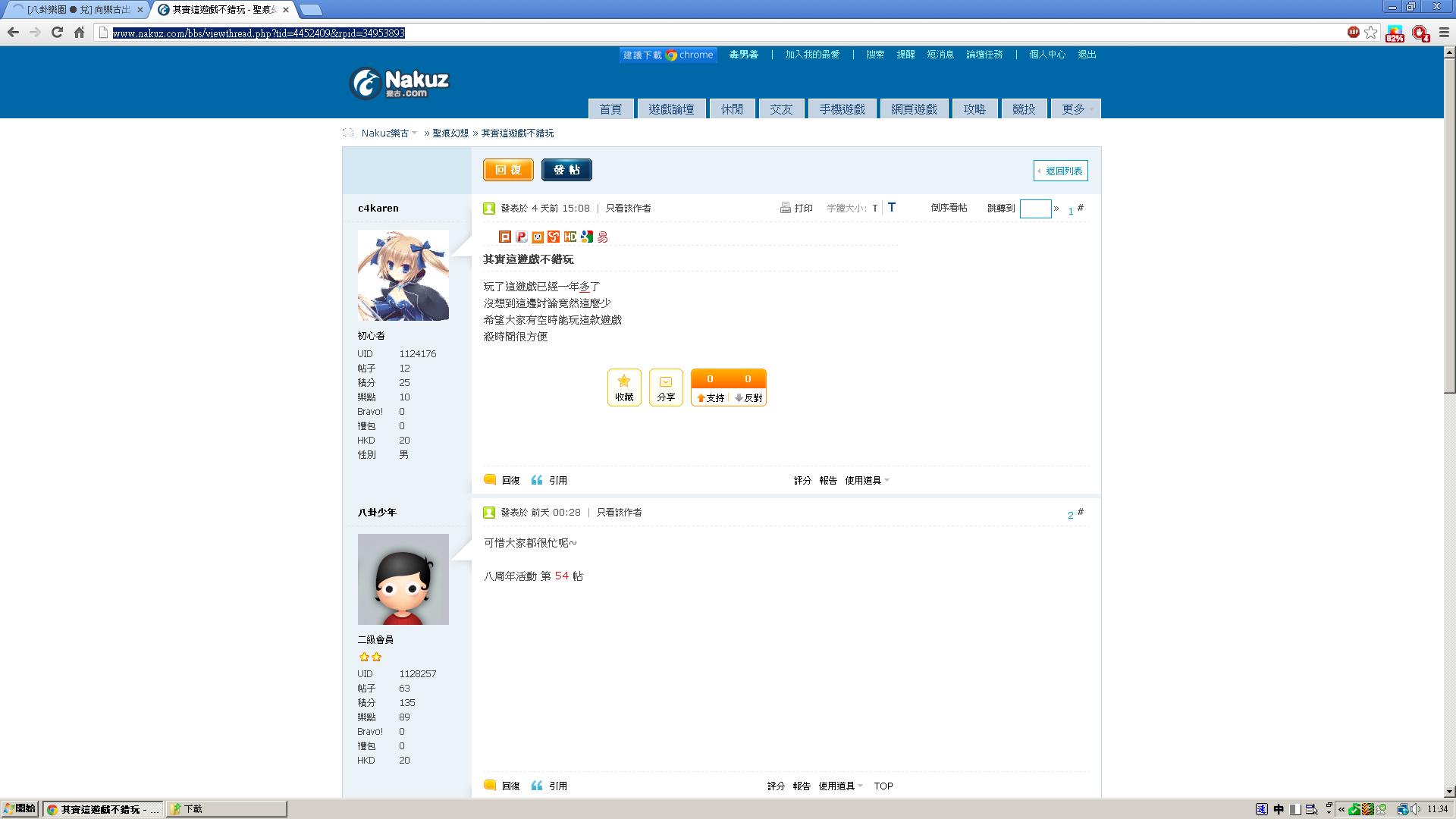Share via Google bookmark icon
This screenshot has height=819, width=1456.
click(586, 237)
